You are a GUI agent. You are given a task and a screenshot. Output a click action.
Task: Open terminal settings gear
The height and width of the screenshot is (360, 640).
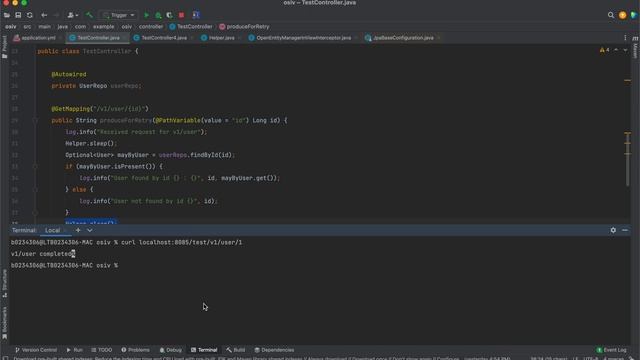pos(613,231)
